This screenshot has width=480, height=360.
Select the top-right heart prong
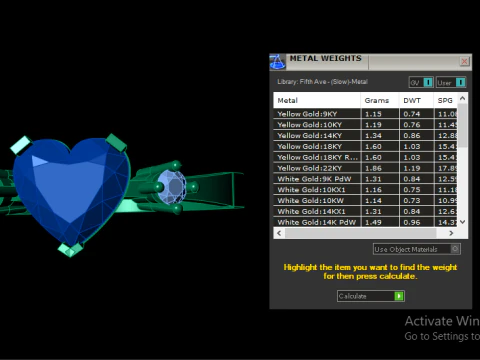coord(116,142)
